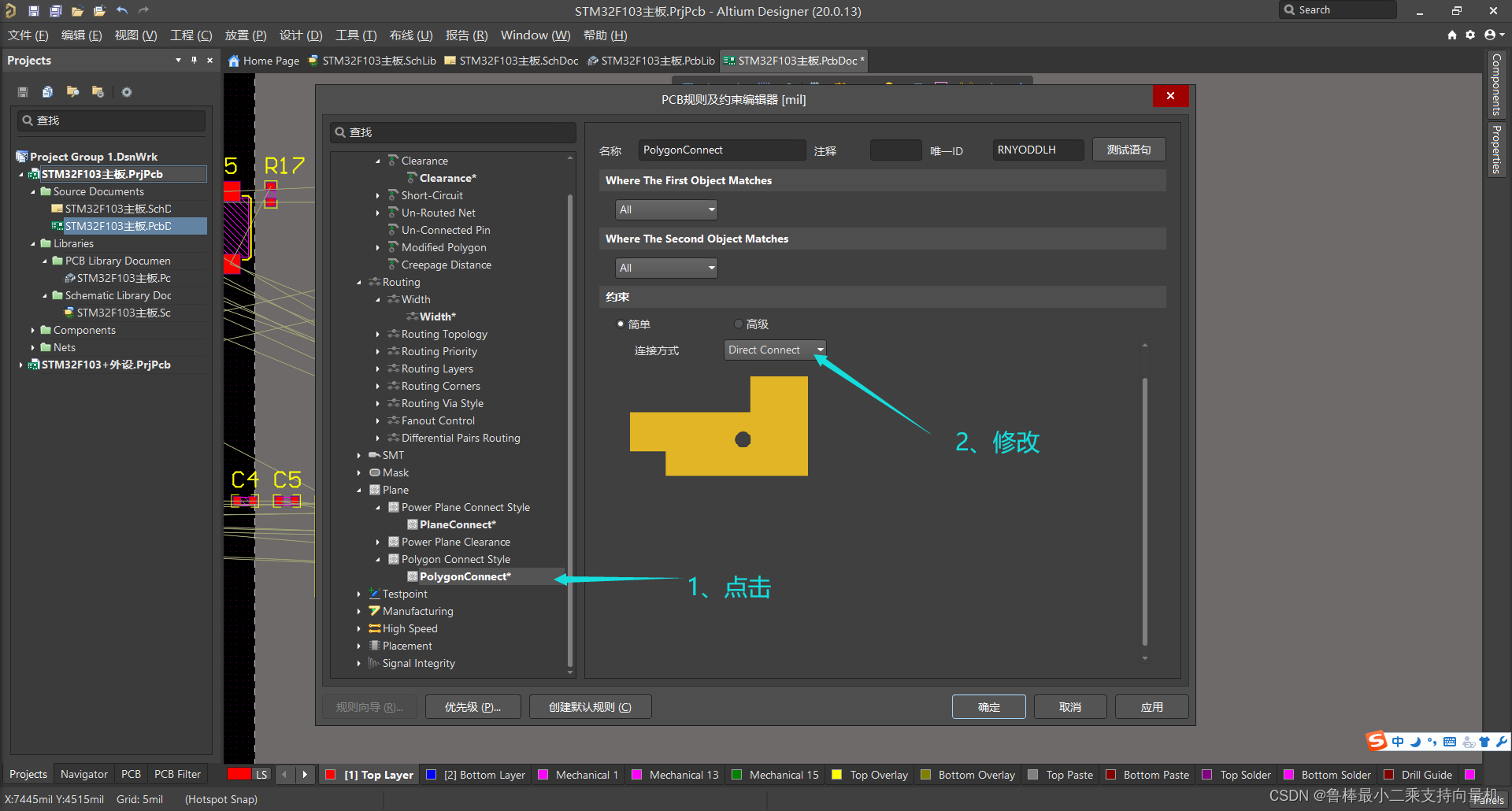Click the copy documents icon in the Projects panel
The height and width of the screenshot is (811, 1512).
tap(47, 92)
